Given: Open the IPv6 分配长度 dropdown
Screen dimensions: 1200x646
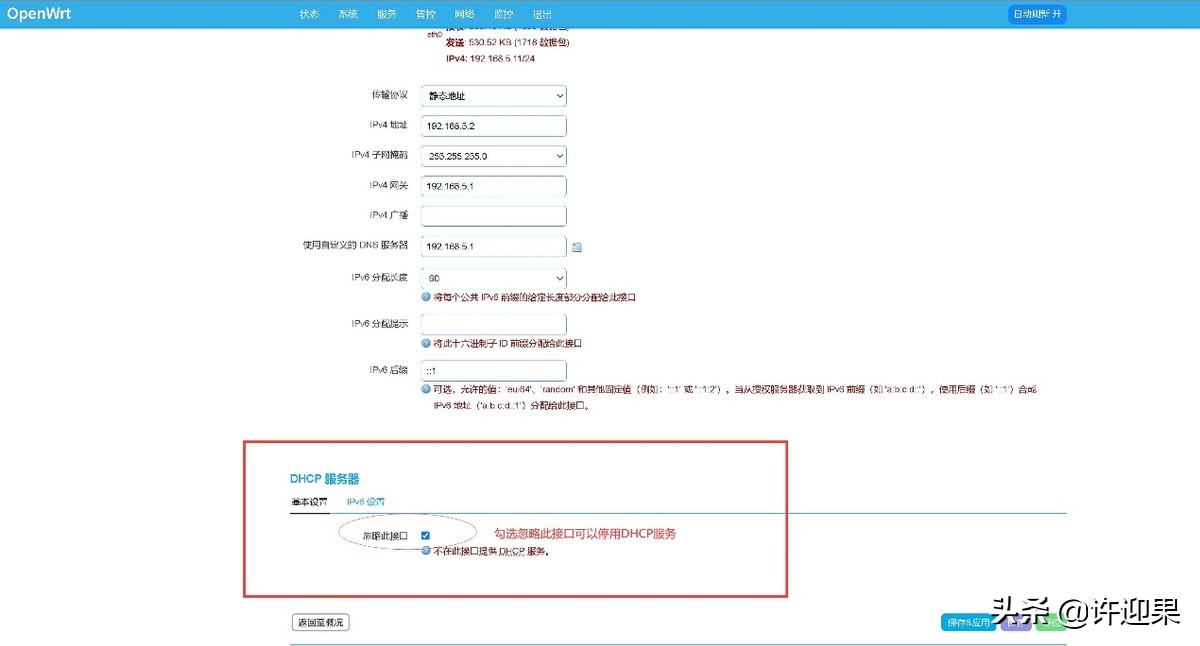Looking at the screenshot, I should click(x=493, y=277).
